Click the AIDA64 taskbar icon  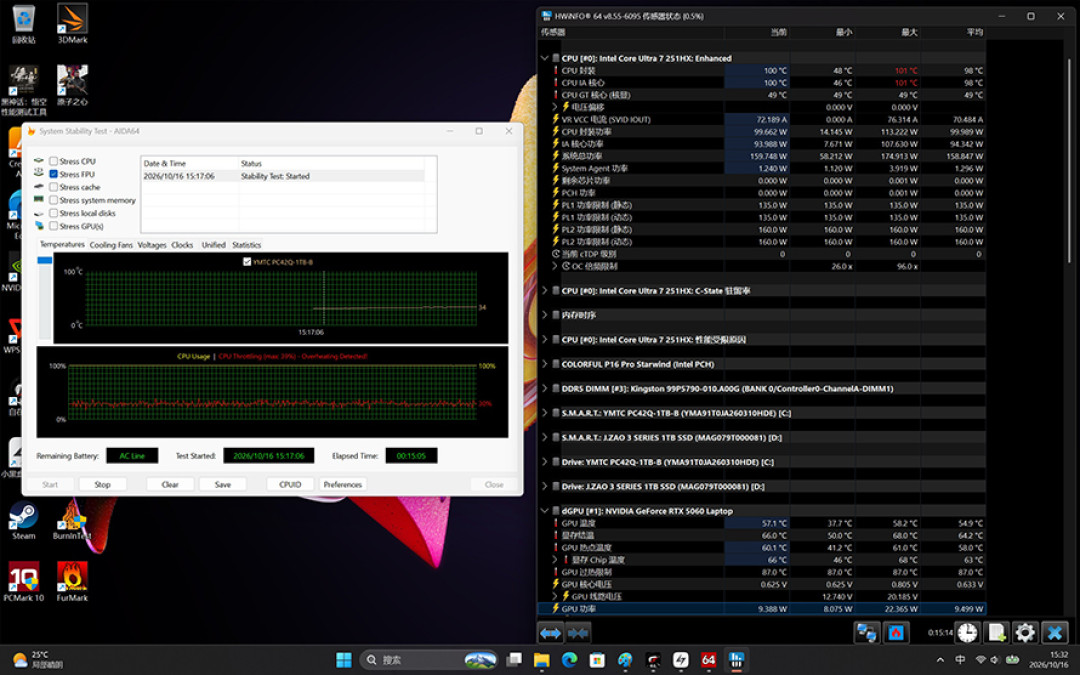[708, 660]
